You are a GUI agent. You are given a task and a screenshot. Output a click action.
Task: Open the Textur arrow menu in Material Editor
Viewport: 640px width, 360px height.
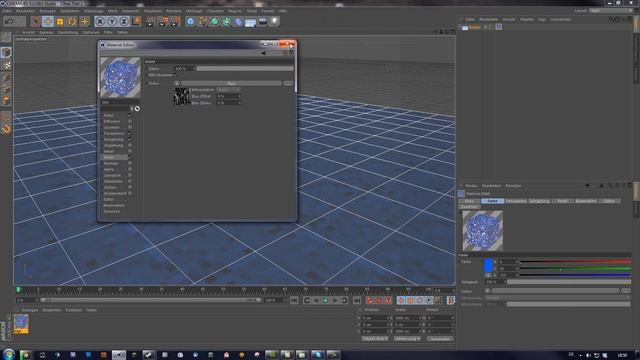coord(177,83)
